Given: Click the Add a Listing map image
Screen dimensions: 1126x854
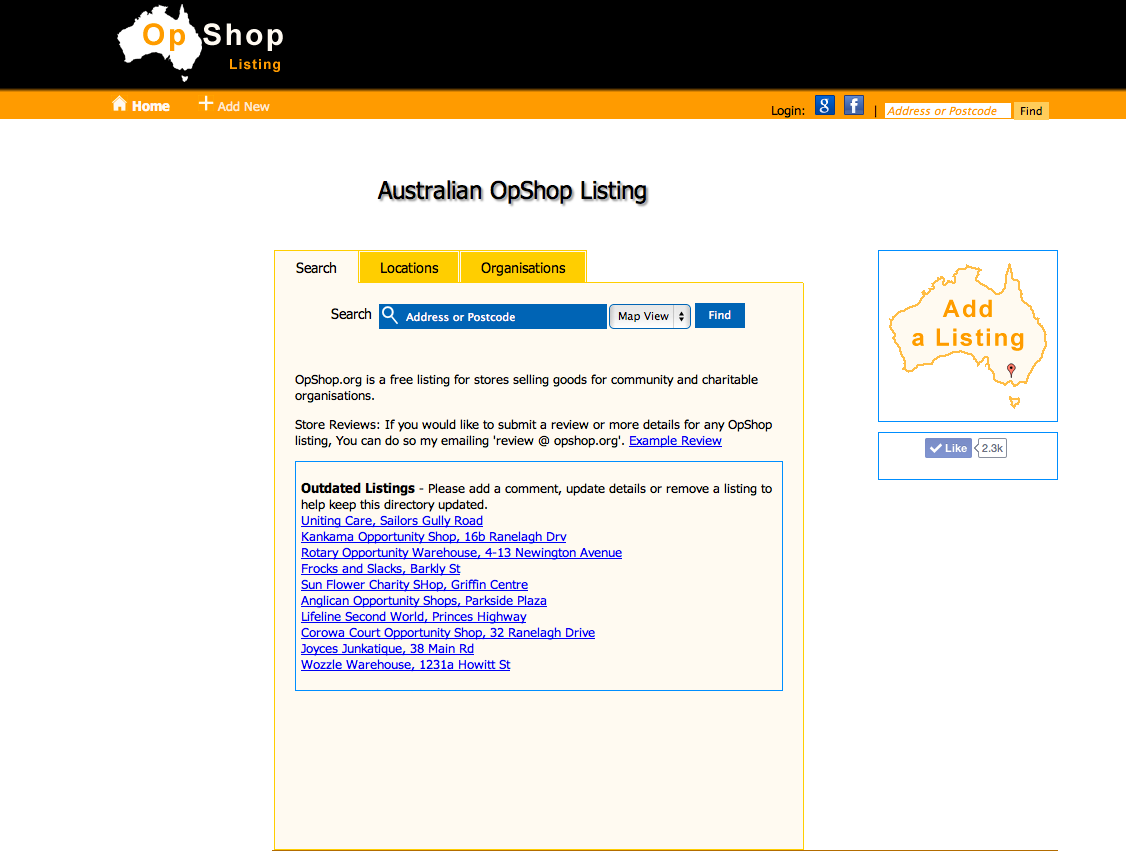Looking at the screenshot, I should (x=967, y=335).
